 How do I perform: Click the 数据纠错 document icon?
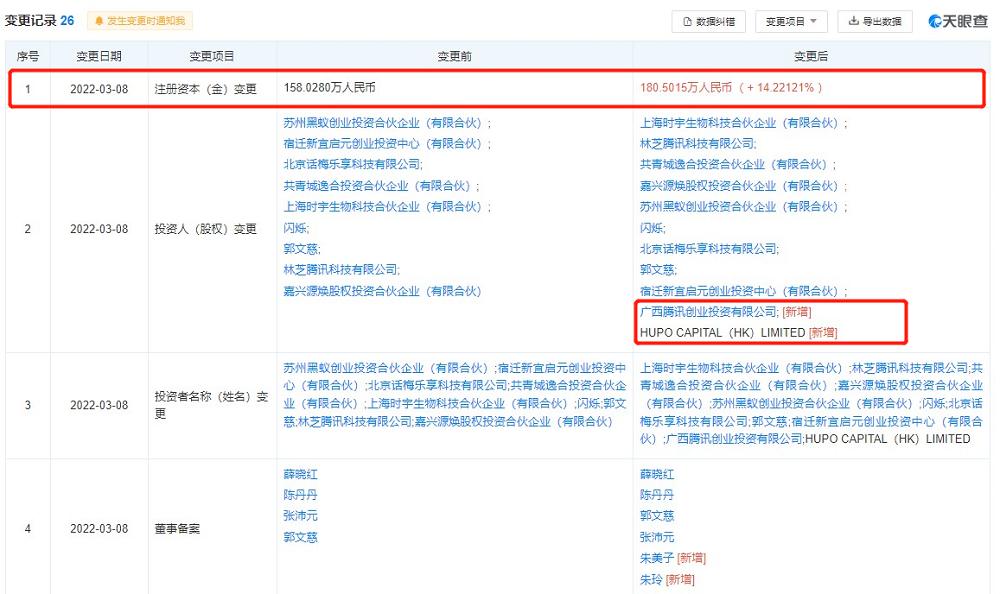coord(688,22)
